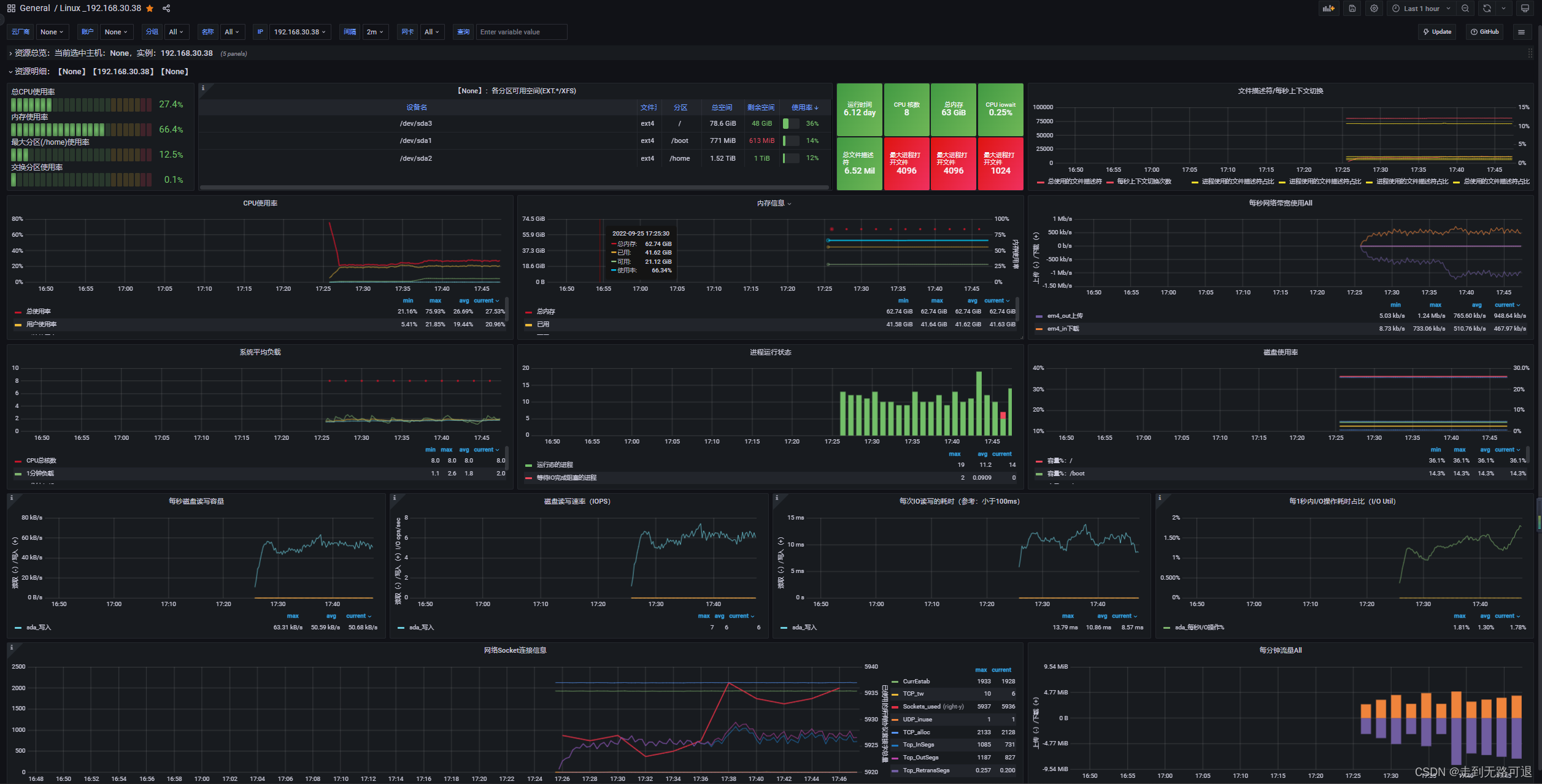Open the IP 192.168.30.38 dropdown

coord(299,32)
